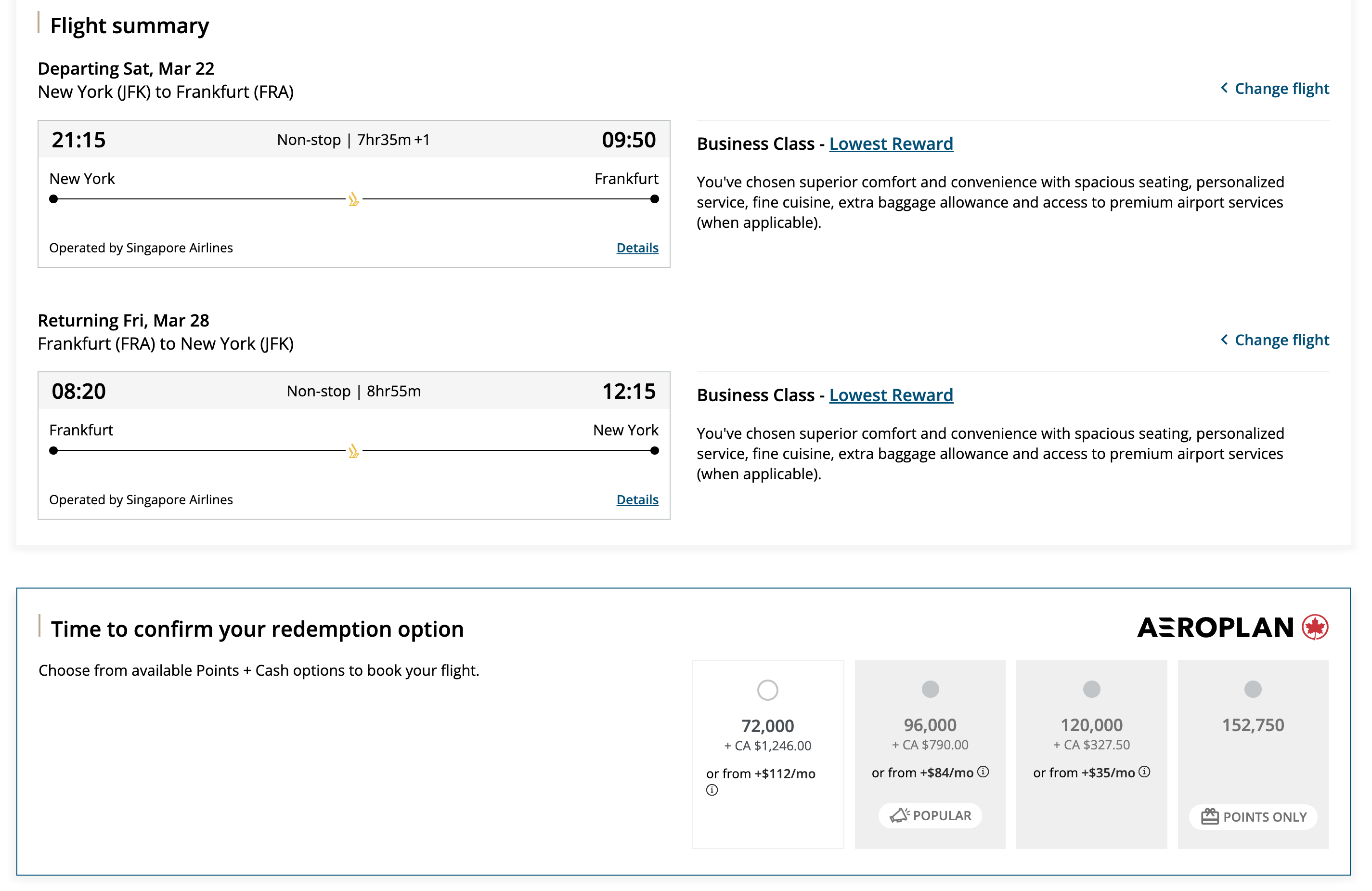Click the 09:50 arrival time
Screen dimensions: 1372x891
628,140
